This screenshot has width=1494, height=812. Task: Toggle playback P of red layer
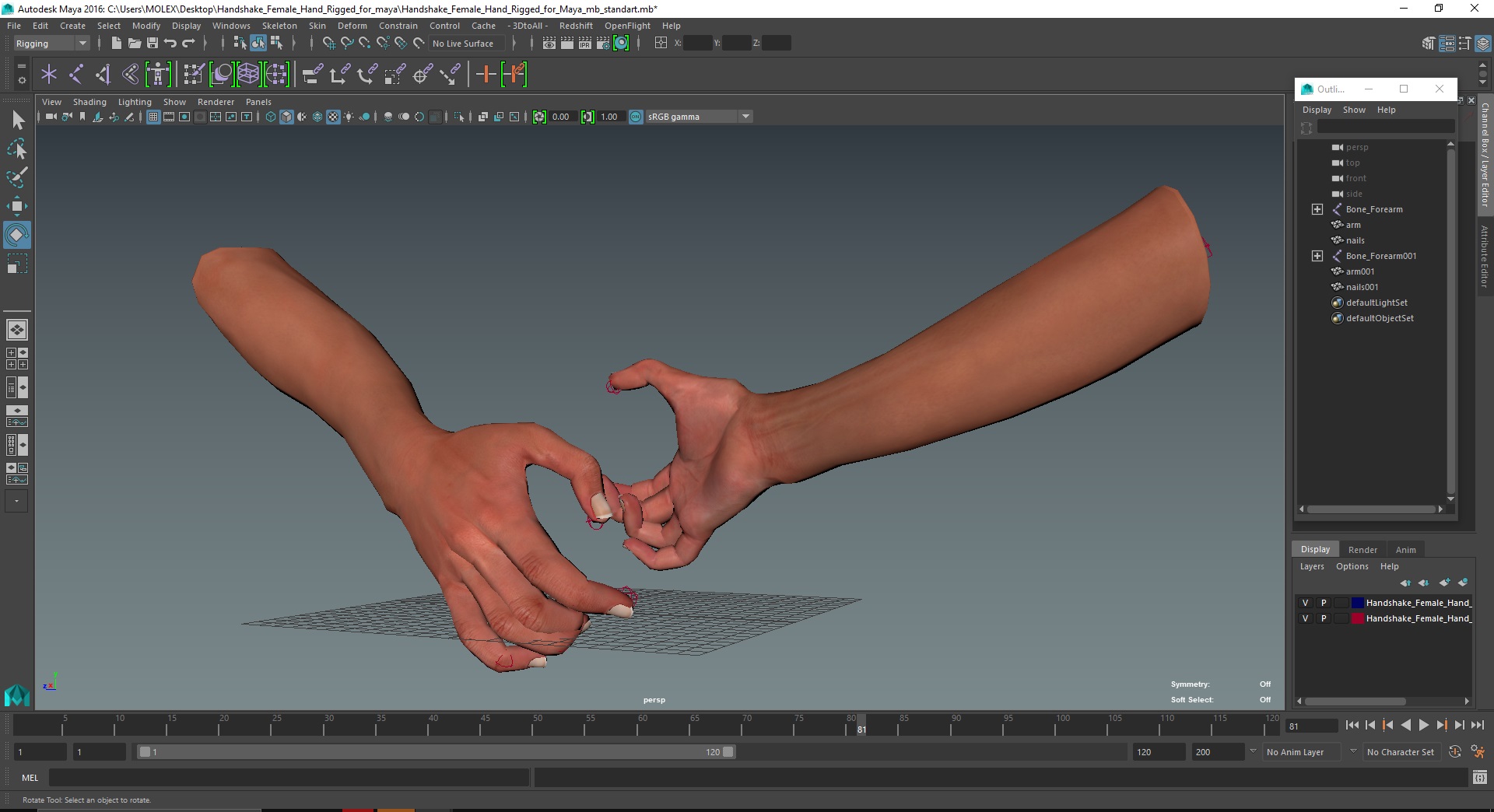click(1324, 618)
